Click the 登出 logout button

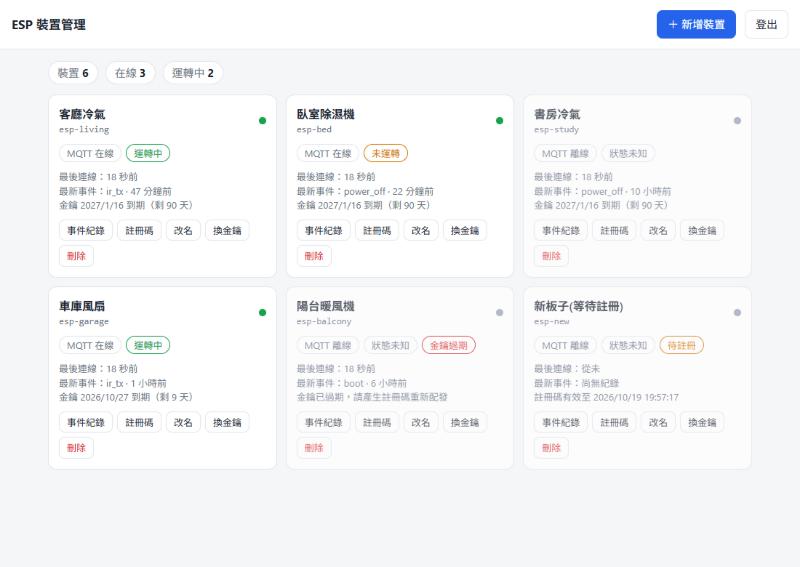point(766,24)
